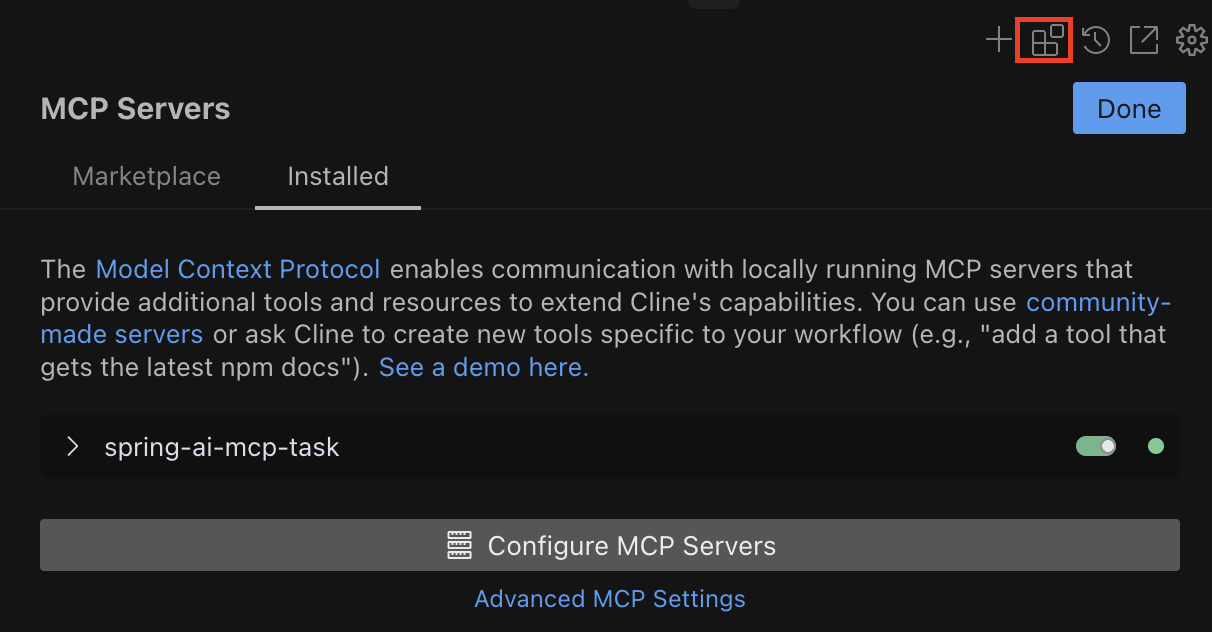Open the settings gear icon
Image resolution: width=1212 pixels, height=632 pixels.
pos(1190,40)
